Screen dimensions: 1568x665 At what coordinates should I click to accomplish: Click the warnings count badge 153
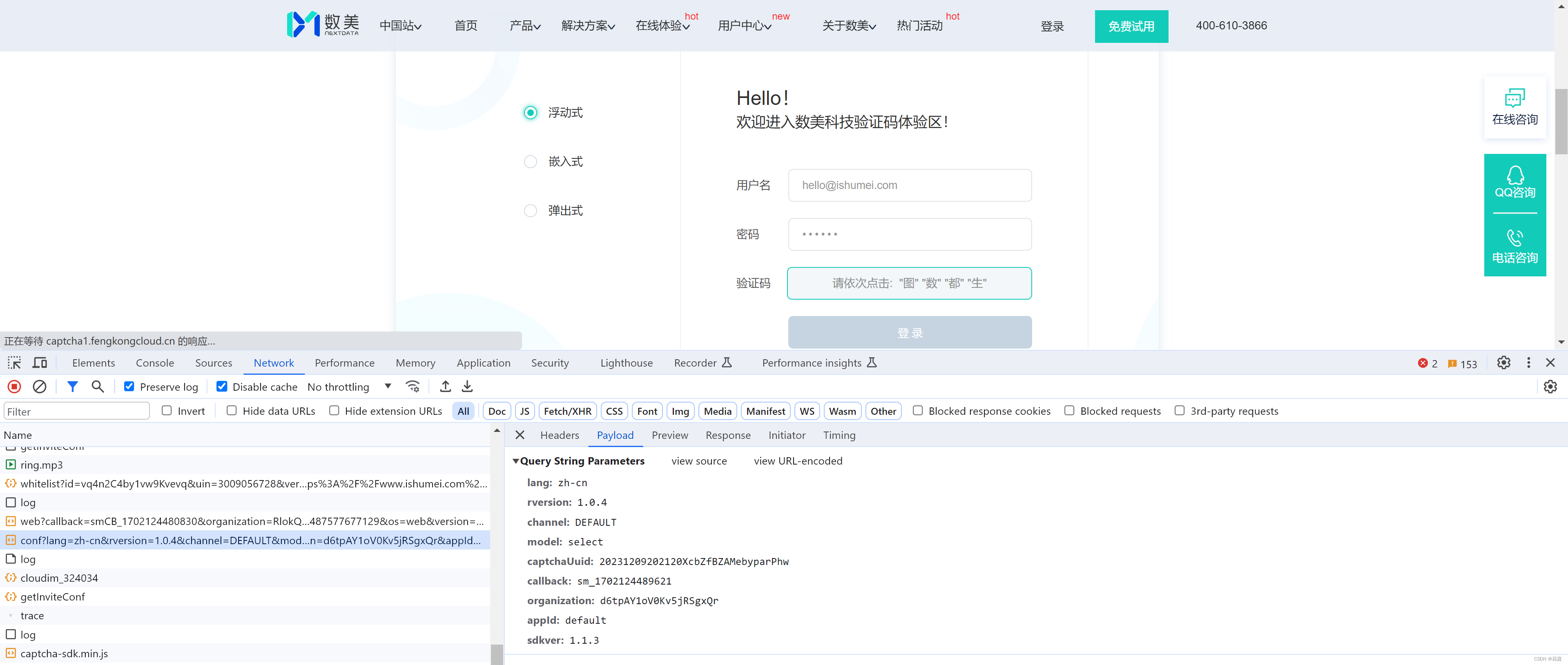click(x=1463, y=363)
